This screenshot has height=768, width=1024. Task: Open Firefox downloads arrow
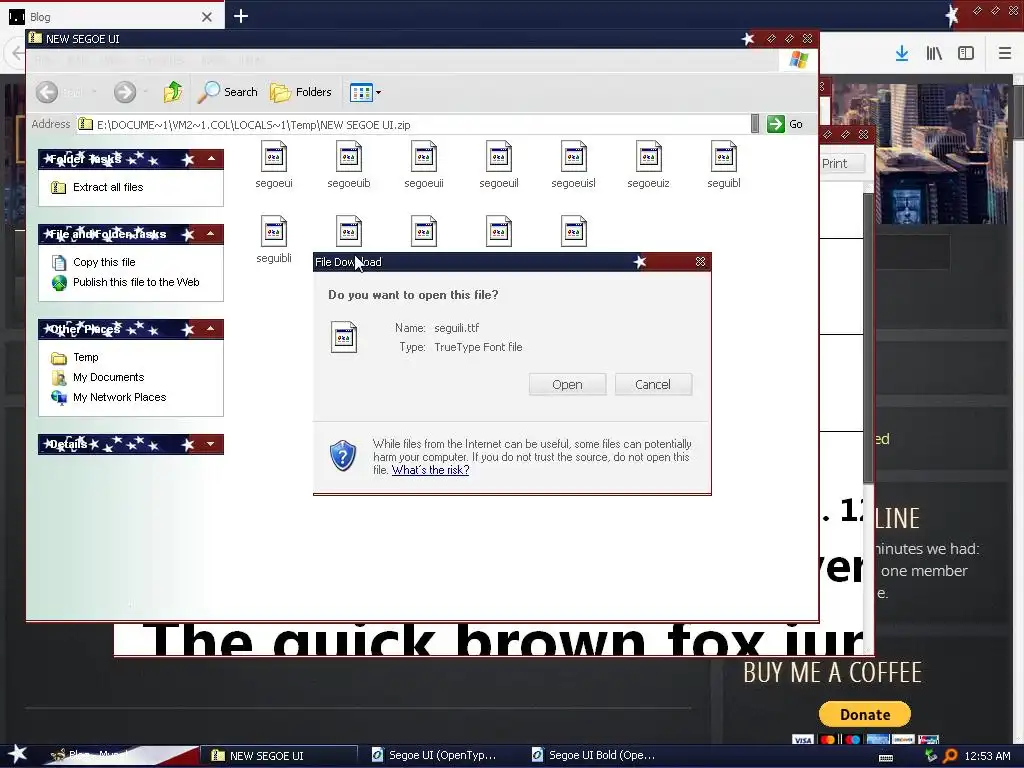pyautogui.click(x=902, y=54)
